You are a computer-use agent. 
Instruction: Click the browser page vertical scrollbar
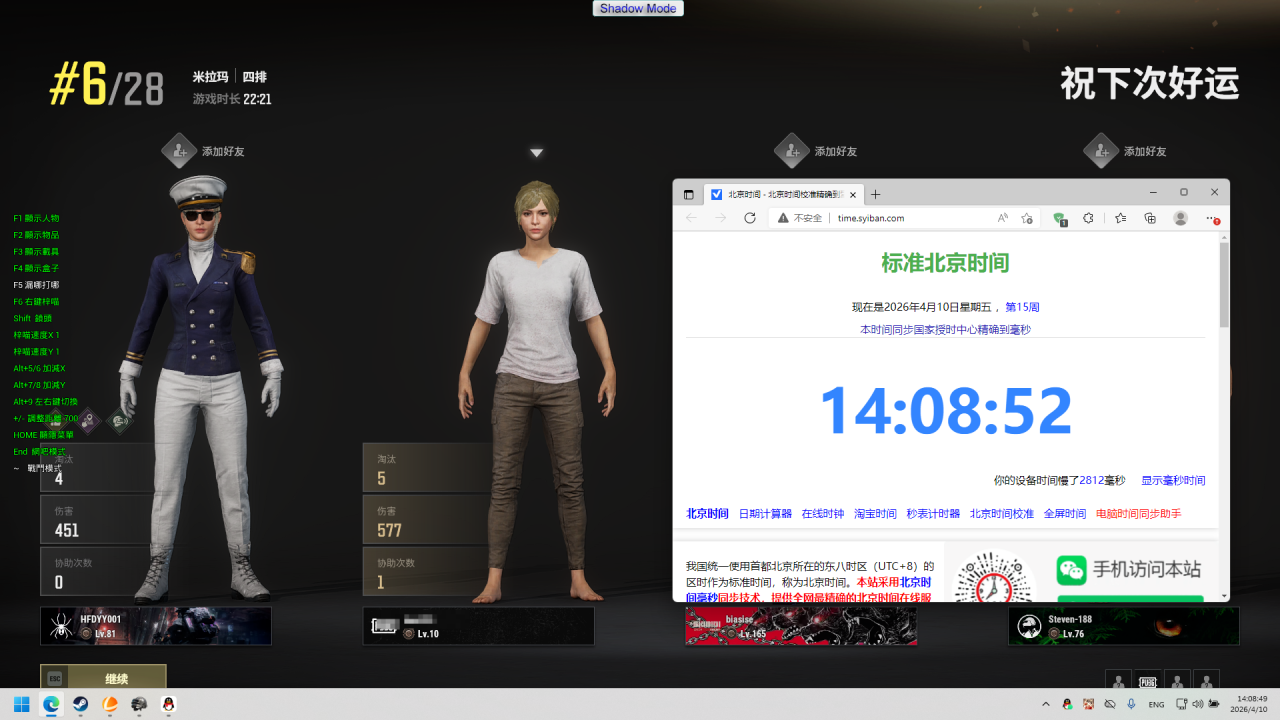point(1224,290)
